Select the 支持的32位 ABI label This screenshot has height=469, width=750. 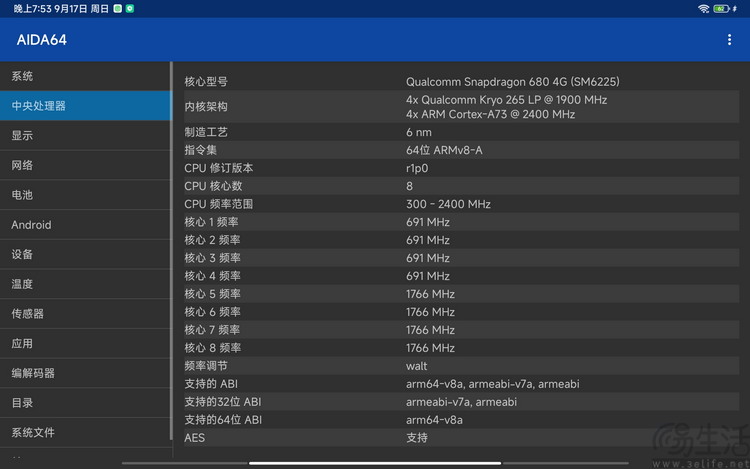point(223,402)
